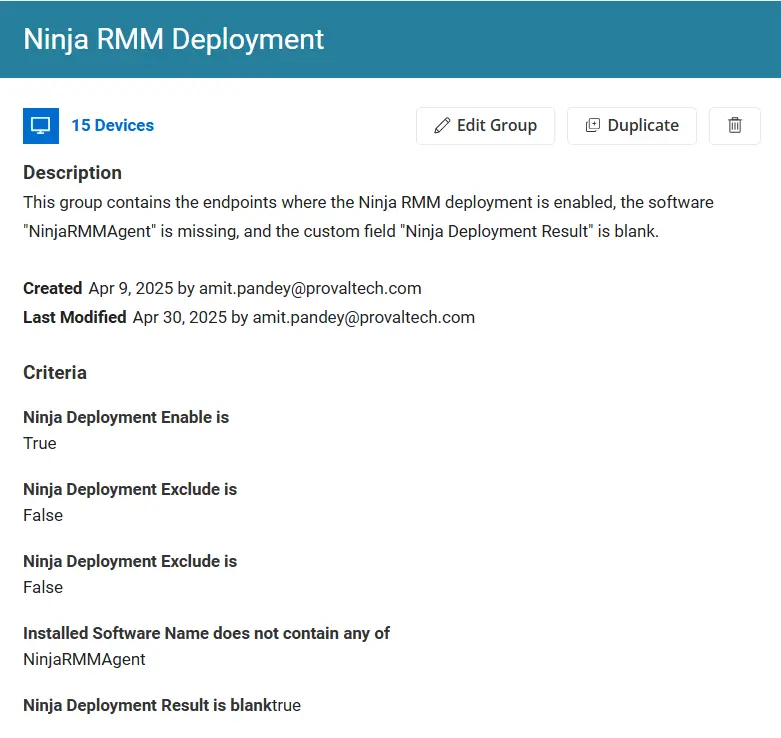Image resolution: width=781 pixels, height=738 pixels.
Task: Open the 15 Devices link
Action: 113,125
